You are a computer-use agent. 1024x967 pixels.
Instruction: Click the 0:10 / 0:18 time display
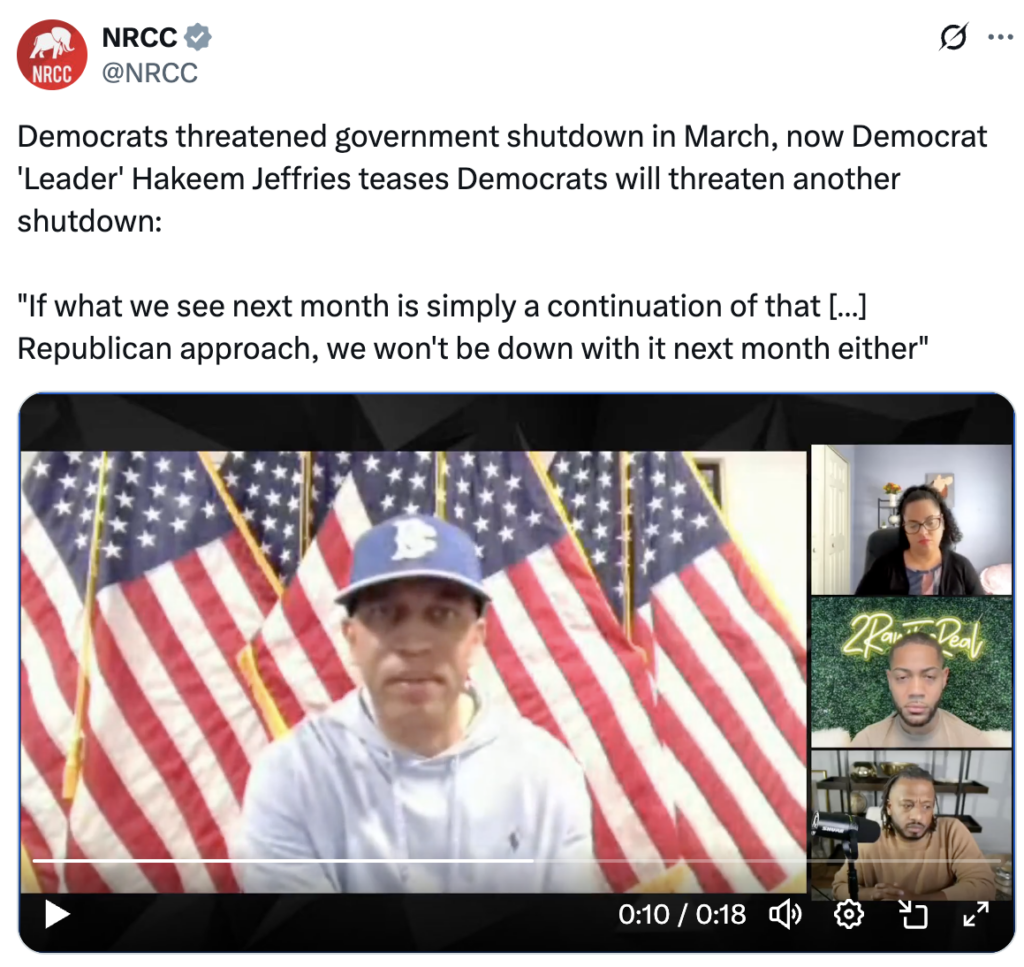[682, 914]
